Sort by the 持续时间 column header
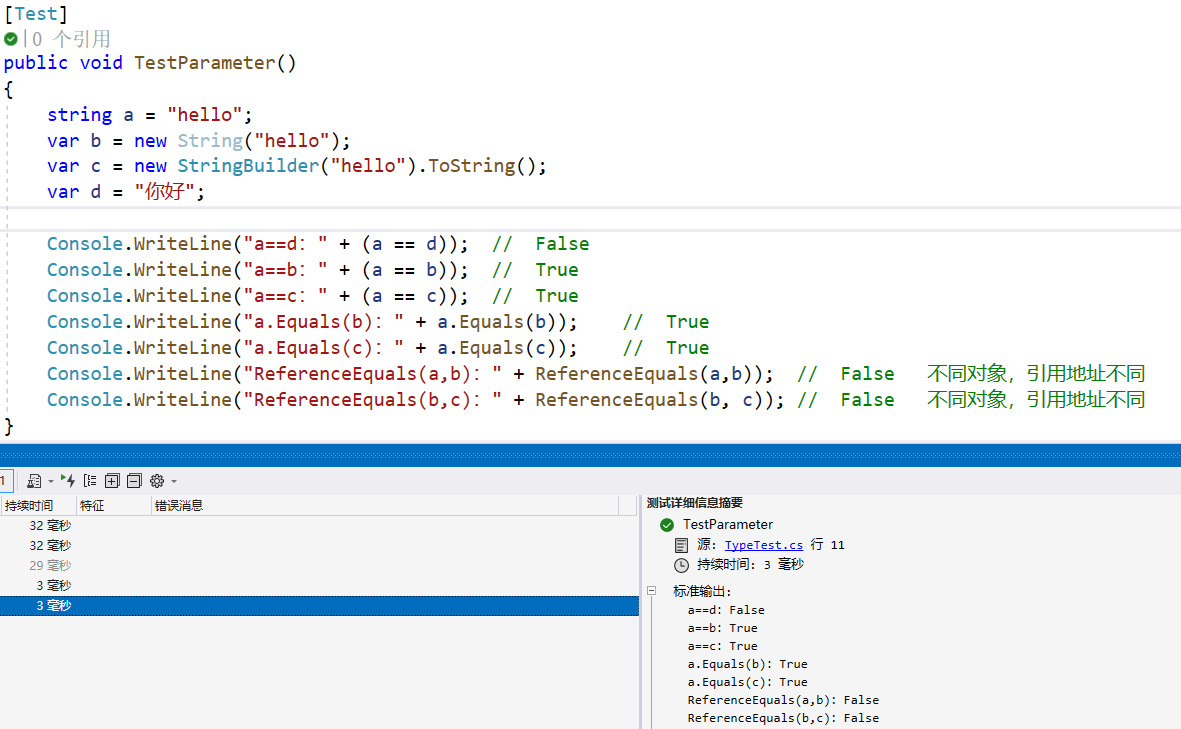This screenshot has height=729, width=1181. (x=29, y=506)
